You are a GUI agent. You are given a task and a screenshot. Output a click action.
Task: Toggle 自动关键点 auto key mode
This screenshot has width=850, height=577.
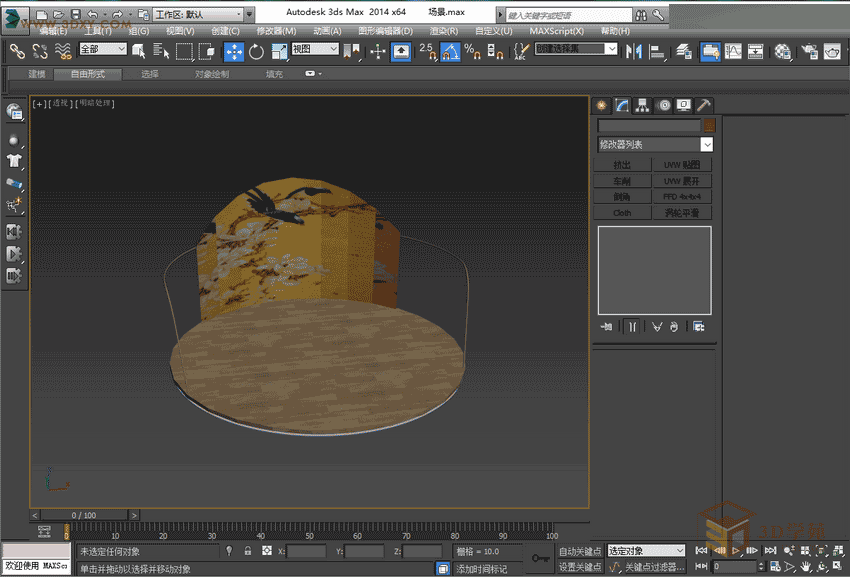tap(581, 551)
